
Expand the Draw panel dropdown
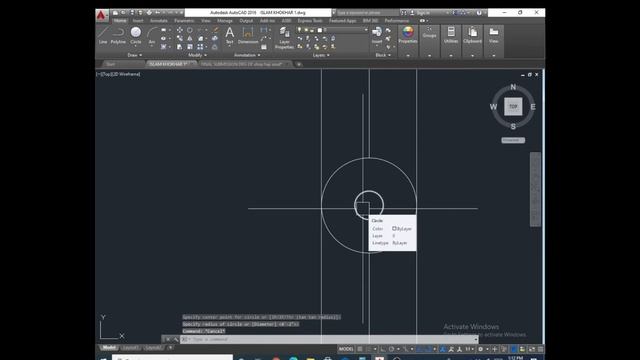pos(135,55)
